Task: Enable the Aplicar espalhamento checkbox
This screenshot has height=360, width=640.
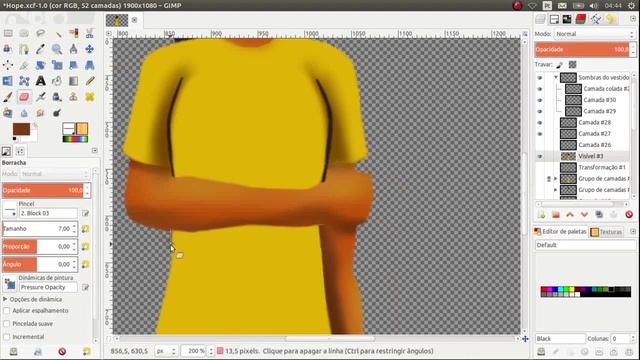Action: click(7, 311)
